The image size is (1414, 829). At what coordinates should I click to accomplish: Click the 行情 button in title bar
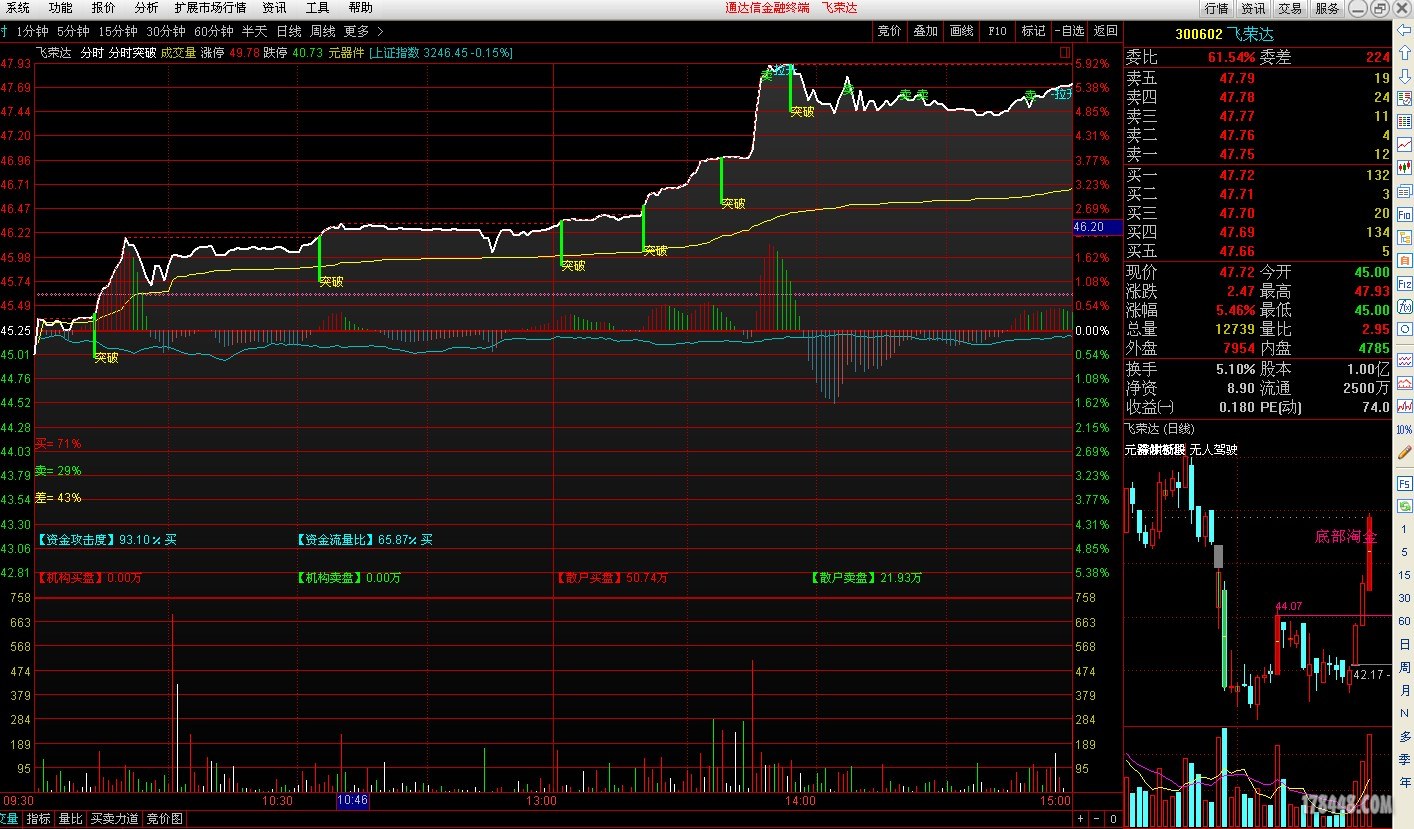pyautogui.click(x=1216, y=8)
